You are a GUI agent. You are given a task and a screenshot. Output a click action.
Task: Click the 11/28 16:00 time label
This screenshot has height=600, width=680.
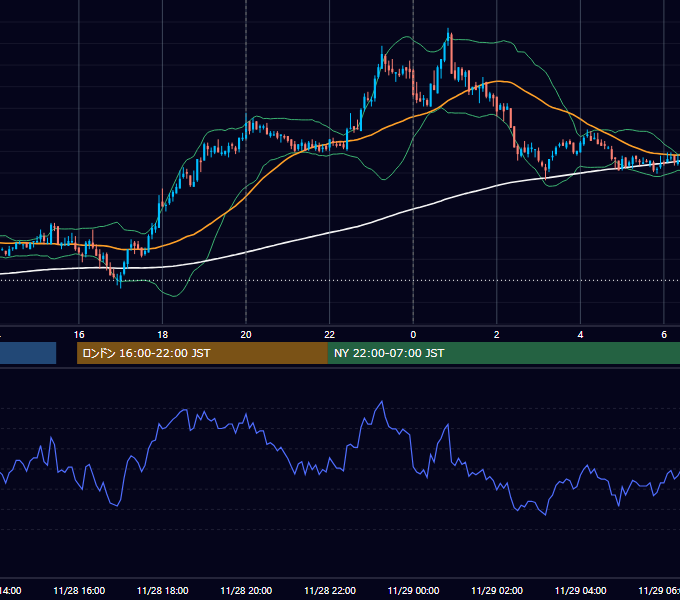(x=79, y=590)
